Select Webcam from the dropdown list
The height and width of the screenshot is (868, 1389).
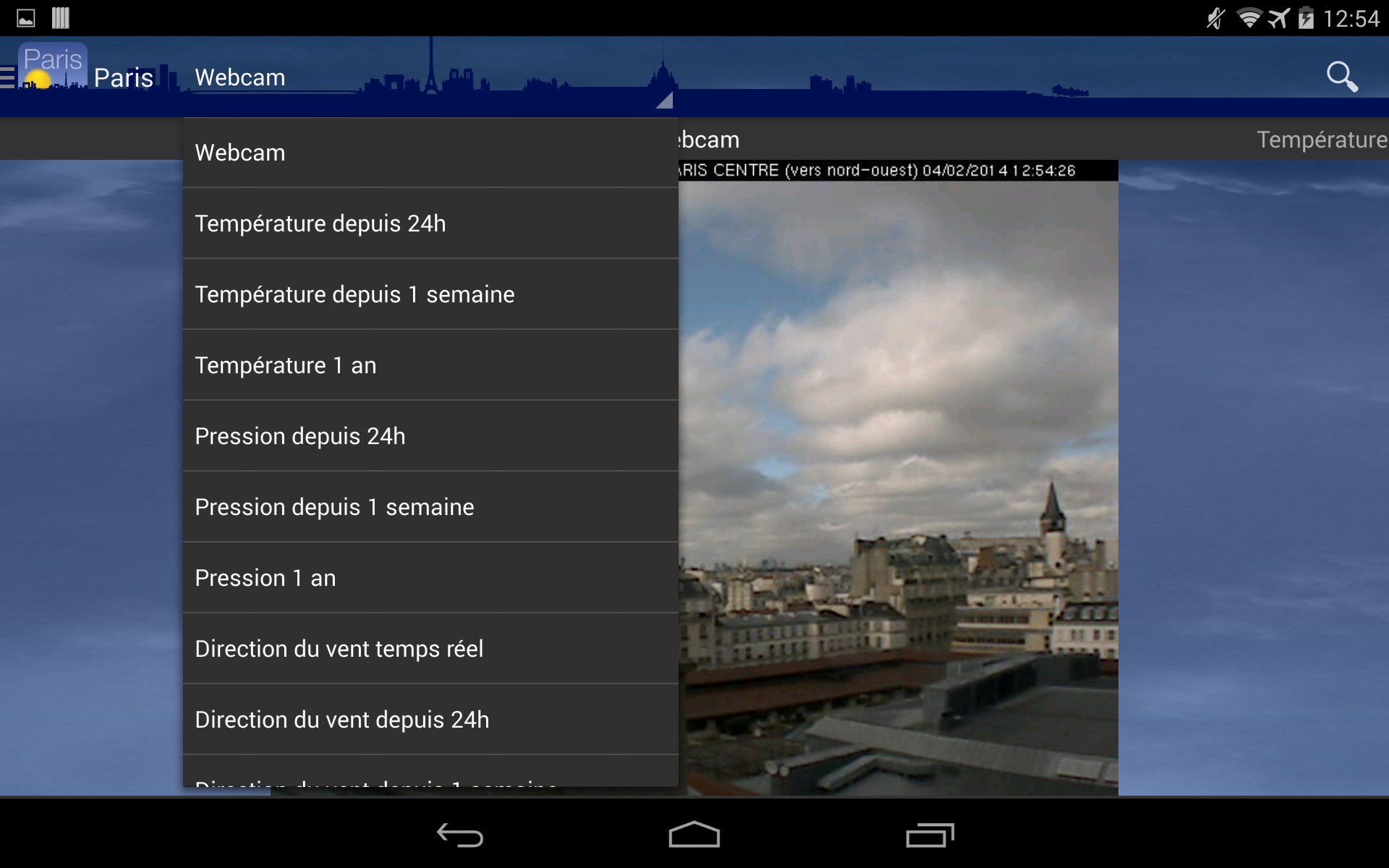click(x=430, y=153)
